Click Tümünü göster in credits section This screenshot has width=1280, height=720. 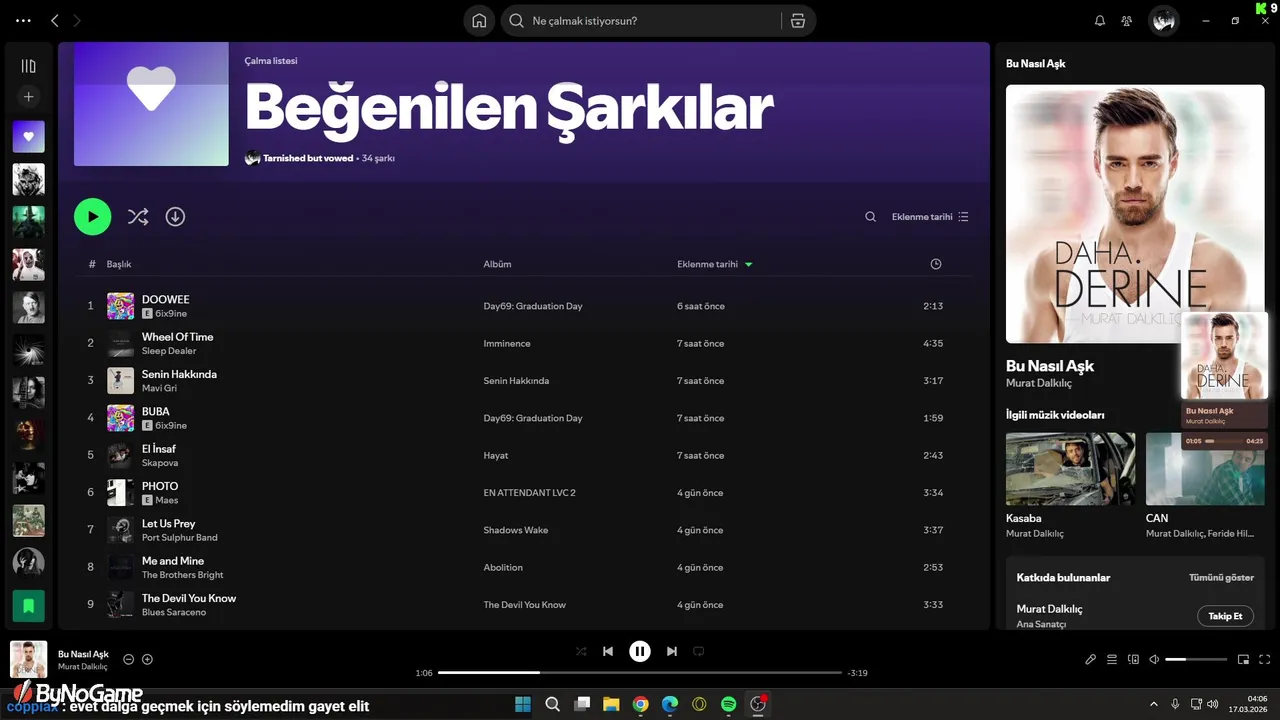pos(1221,578)
